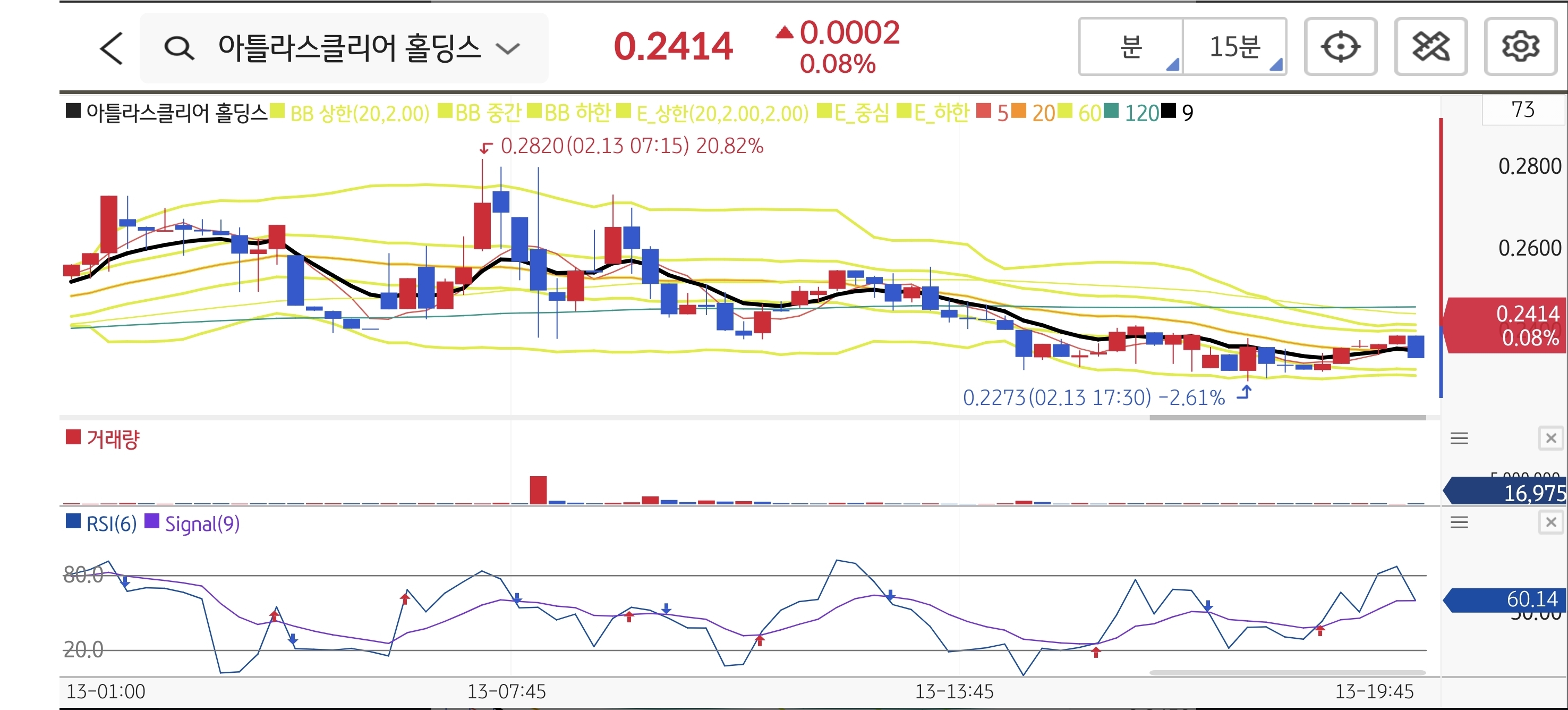This screenshot has height=710, width=1568.
Task: Open RSI panel hamburger menu
Action: [x=1459, y=522]
